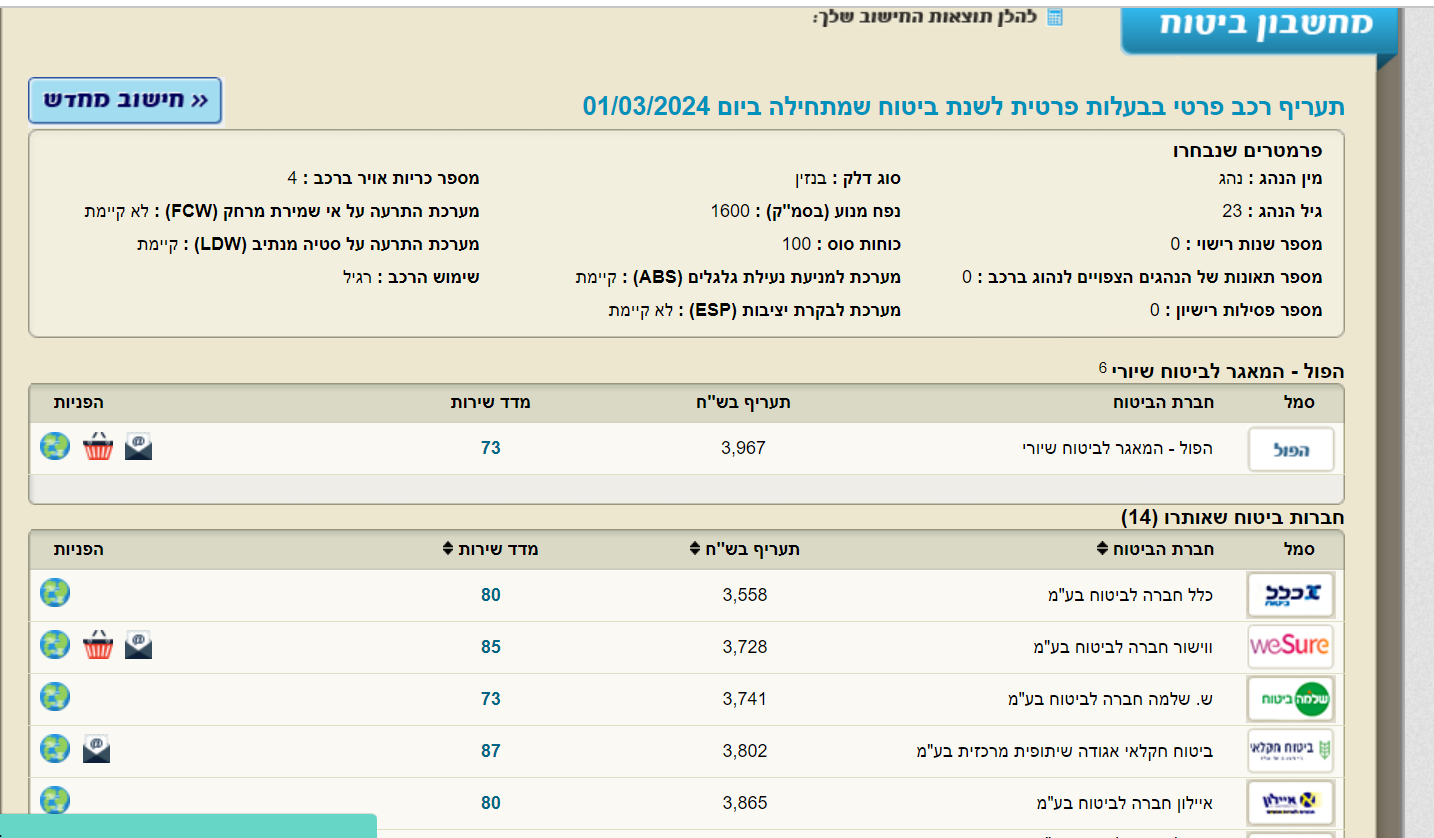Screen dimensions: 1434x838
Task: Click the שלמה ביטוח company logo
Action: pyautogui.click(x=1291, y=699)
